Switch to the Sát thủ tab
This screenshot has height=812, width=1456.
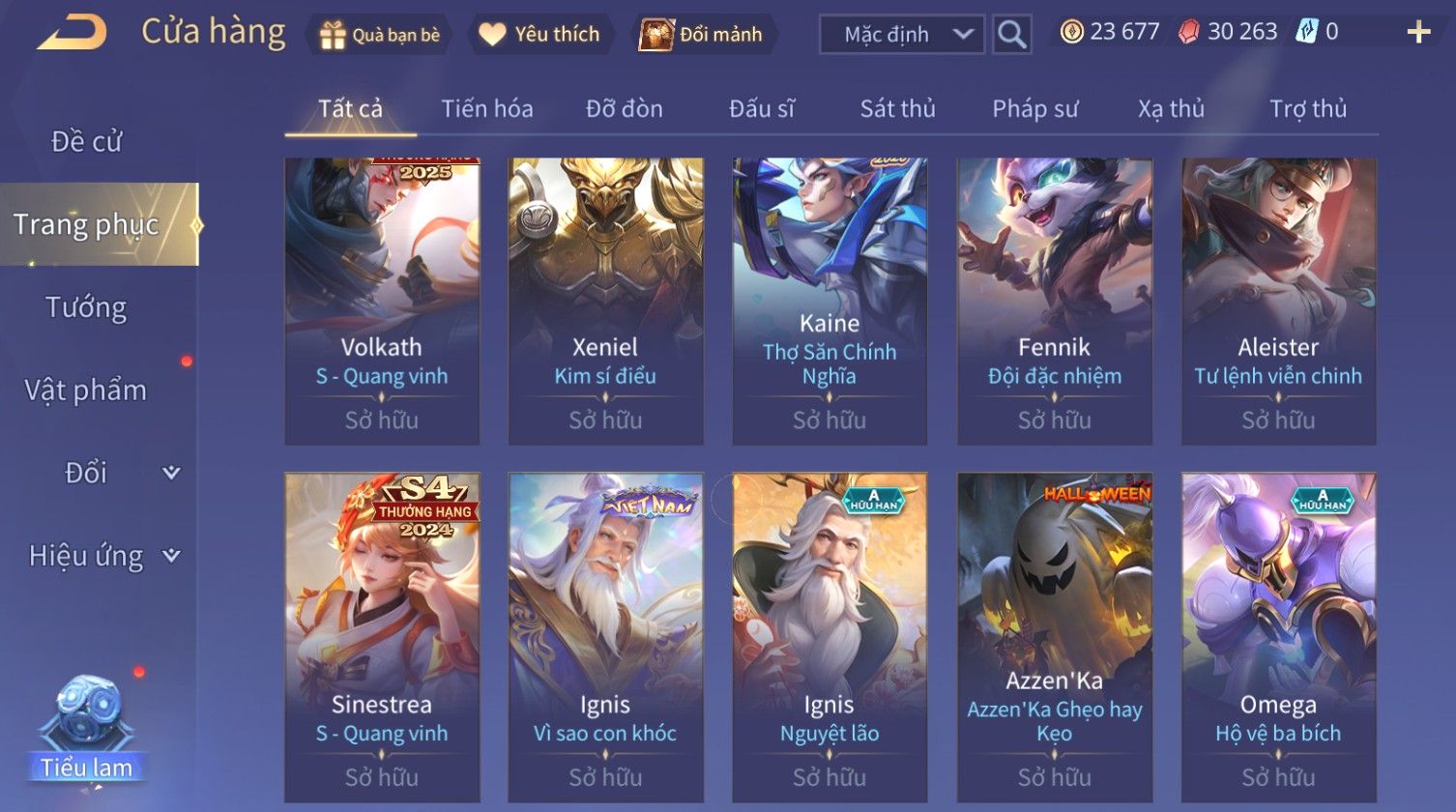[x=897, y=108]
